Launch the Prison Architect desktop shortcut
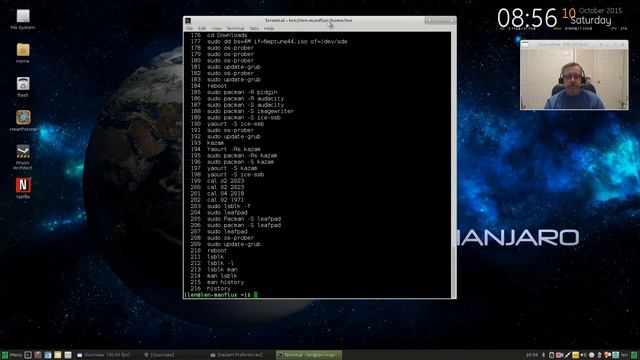The height and width of the screenshot is (360, 640). 23,157
